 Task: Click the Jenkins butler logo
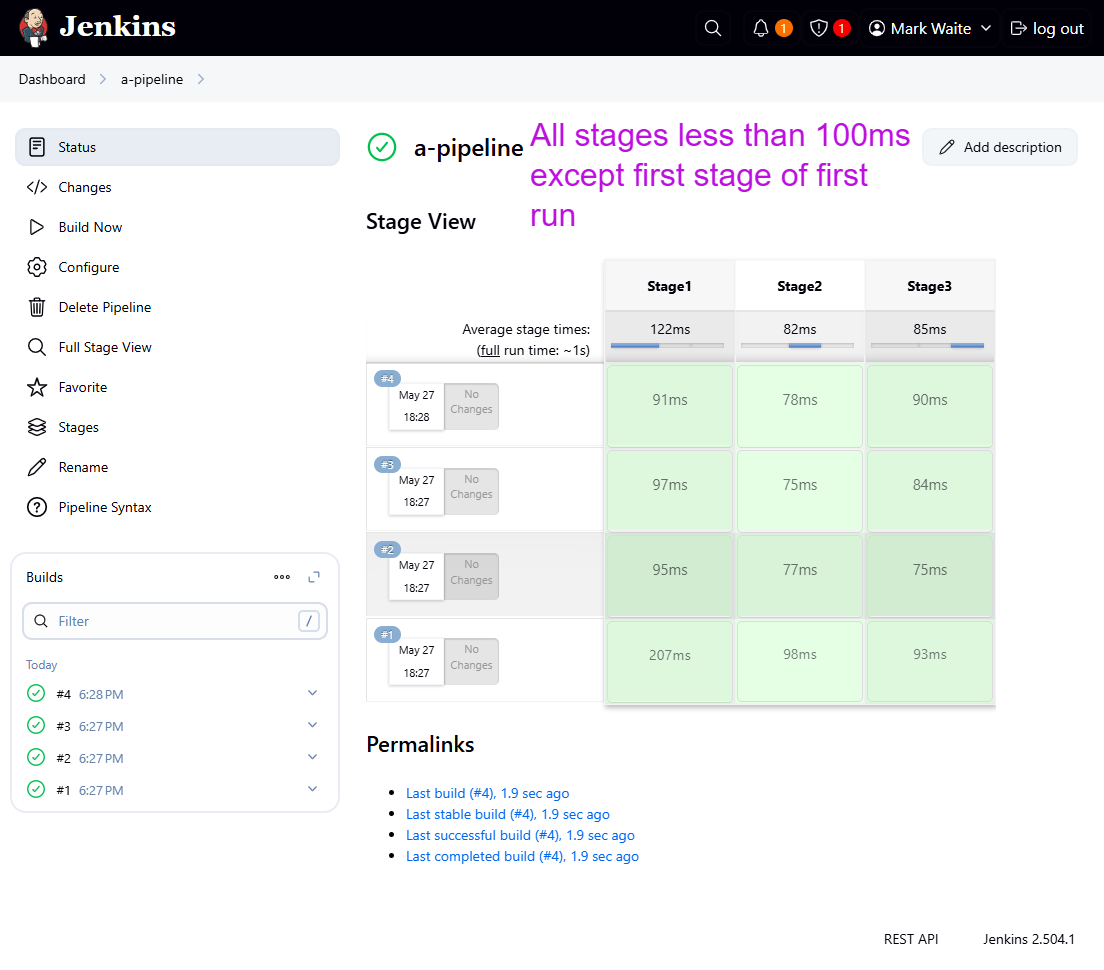34,28
